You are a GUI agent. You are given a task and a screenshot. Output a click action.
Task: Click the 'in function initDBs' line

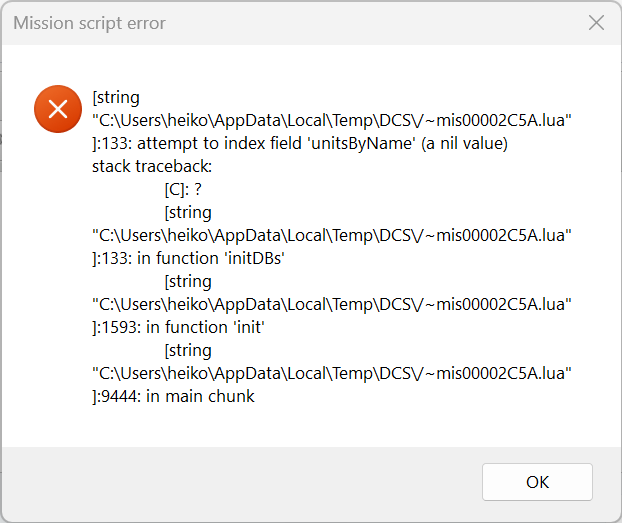tap(194, 258)
